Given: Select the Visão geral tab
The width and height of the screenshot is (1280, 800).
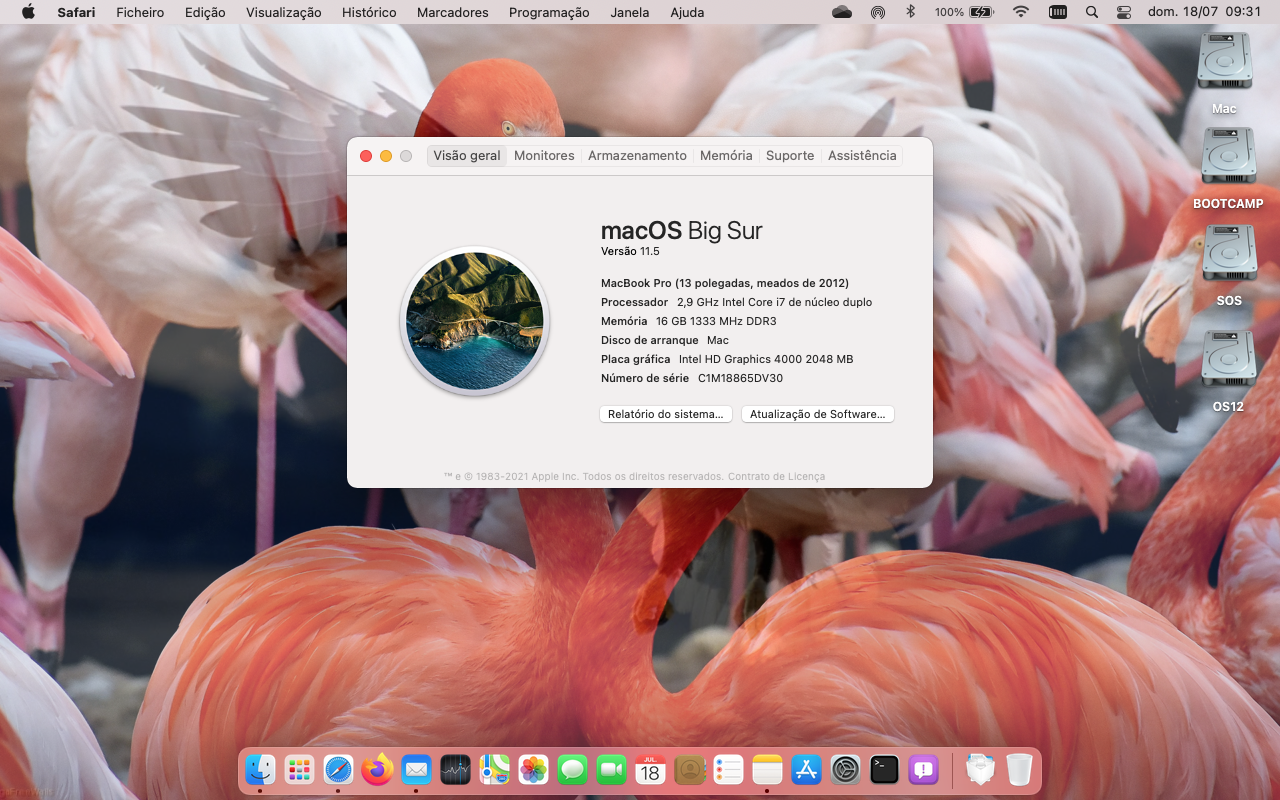Looking at the screenshot, I should click(x=467, y=155).
